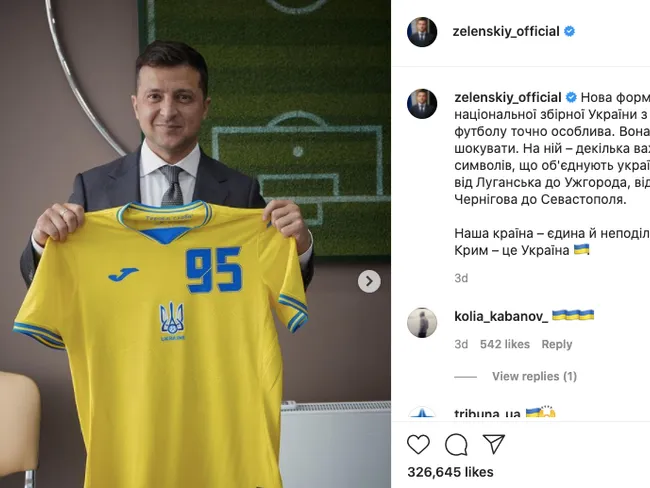Open caption author profile avatar

tap(422, 104)
